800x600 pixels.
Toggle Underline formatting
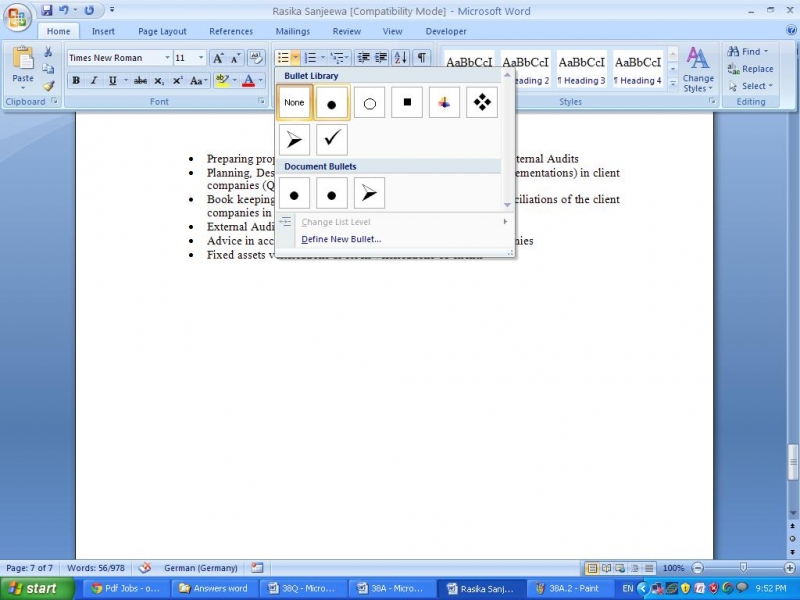point(111,81)
